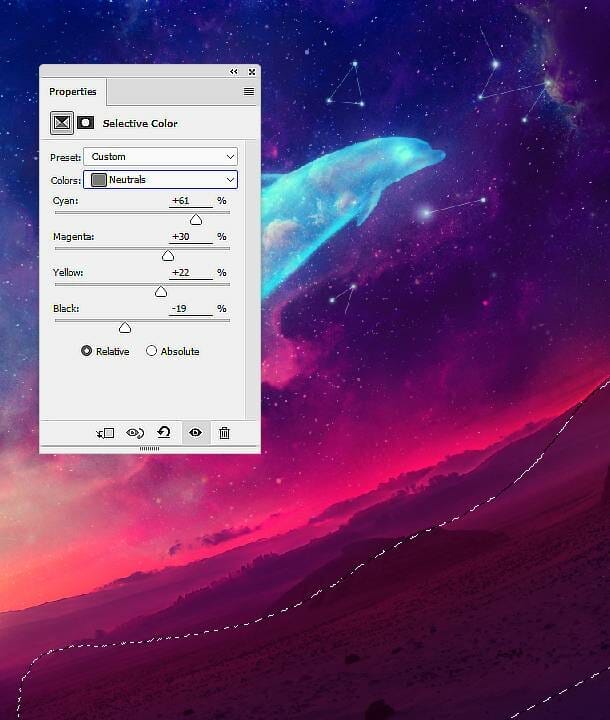This screenshot has width=610, height=720.
Task: Click the Cyan value field showing +61
Action: pos(191,201)
